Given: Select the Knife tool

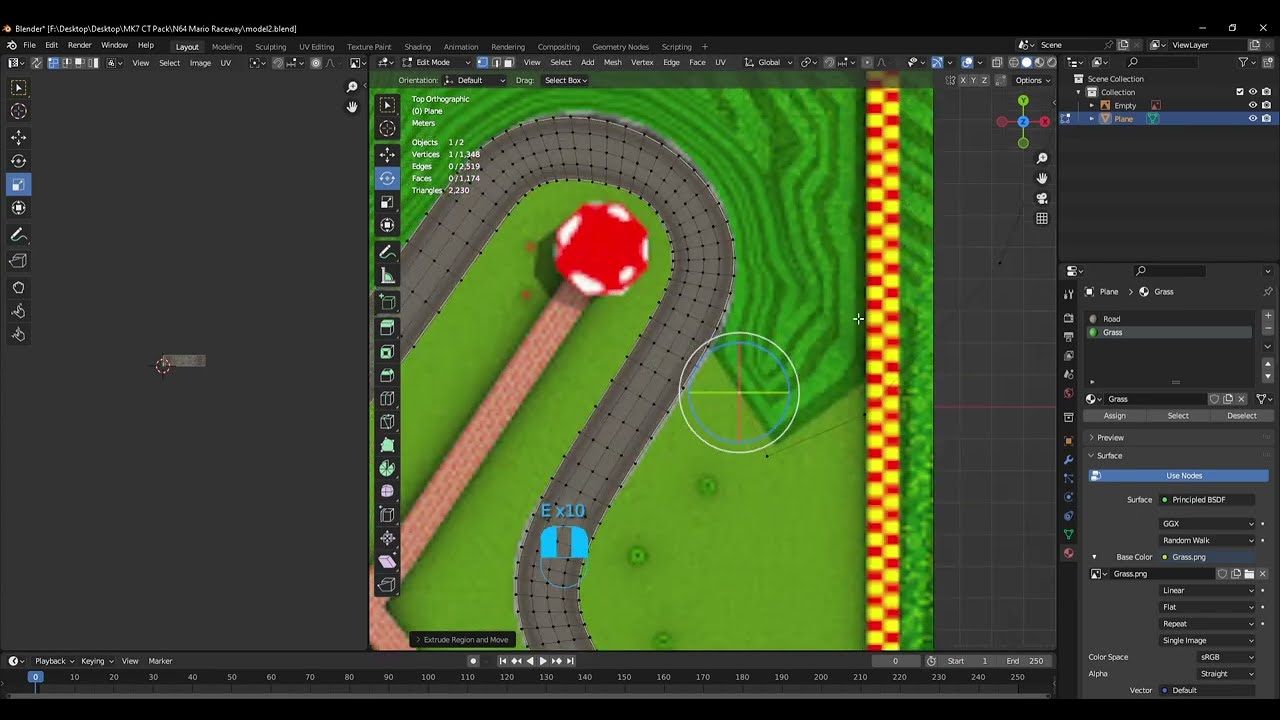Looking at the screenshot, I should [x=387, y=421].
